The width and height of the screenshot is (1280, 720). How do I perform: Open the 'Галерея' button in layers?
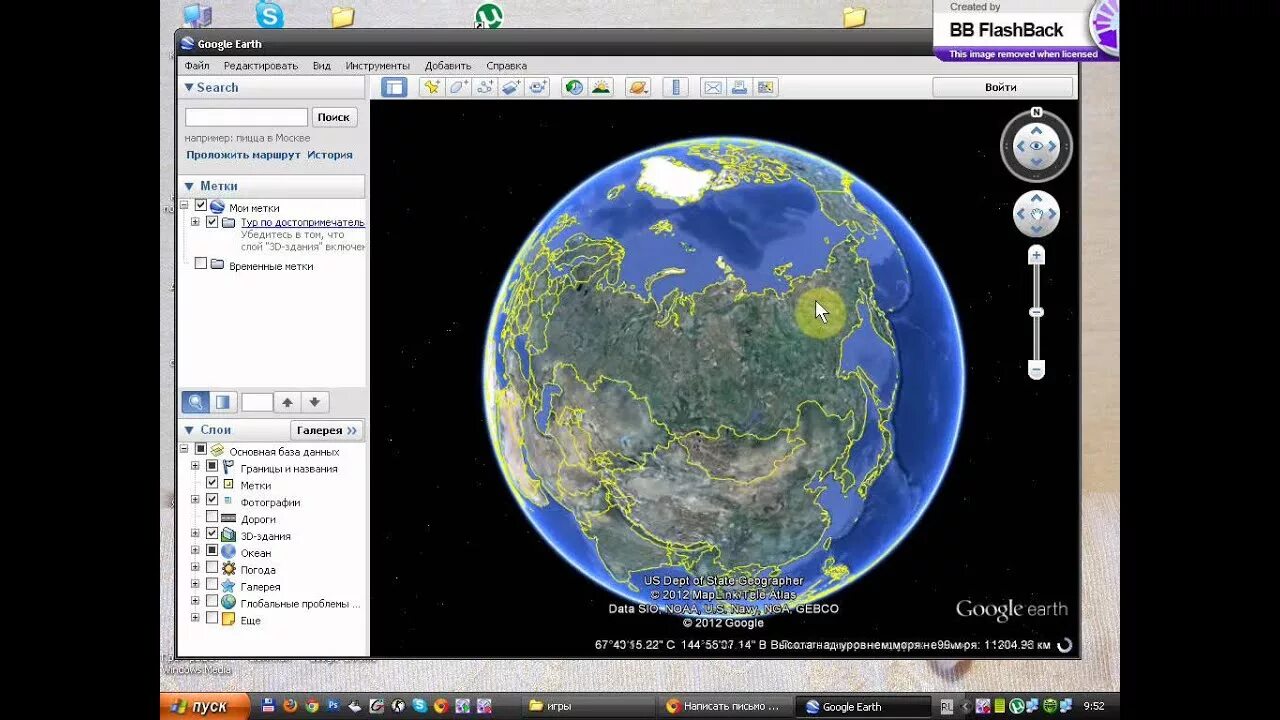click(327, 430)
